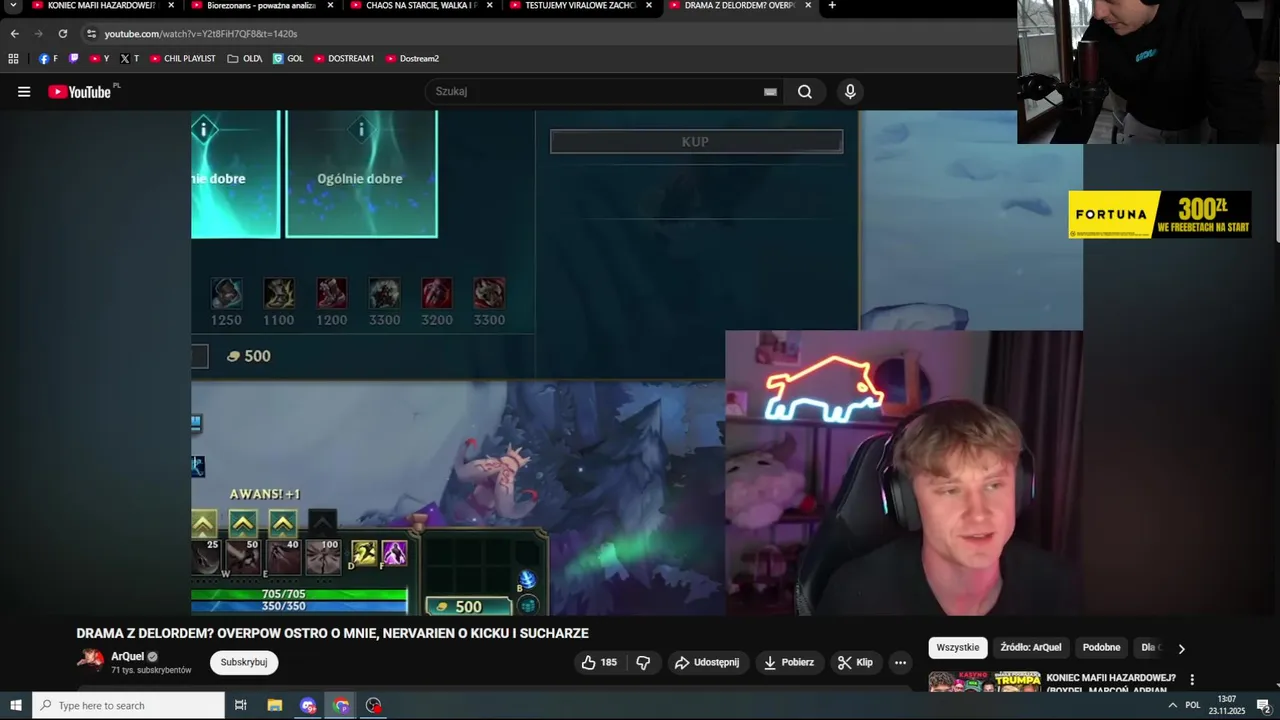
Task: Click the video player area
Action: pos(636,362)
